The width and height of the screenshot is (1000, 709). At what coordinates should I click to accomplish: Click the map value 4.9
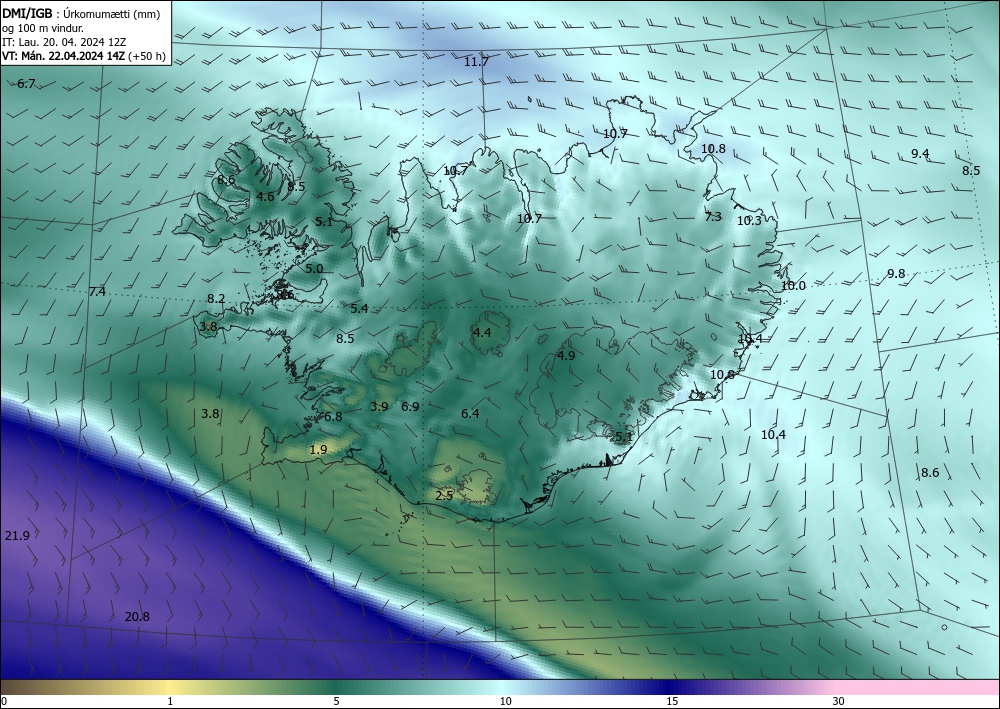click(x=566, y=355)
